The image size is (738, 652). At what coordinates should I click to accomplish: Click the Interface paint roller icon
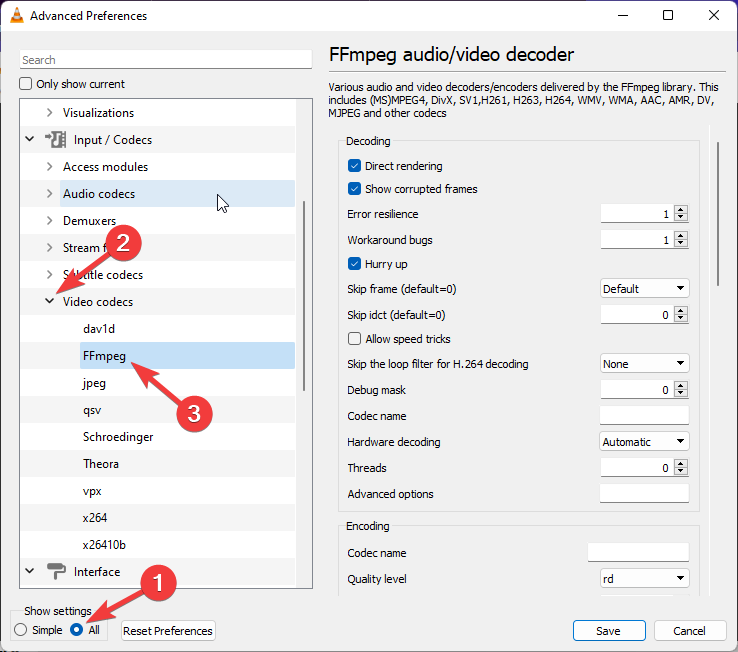pyautogui.click(x=56, y=572)
